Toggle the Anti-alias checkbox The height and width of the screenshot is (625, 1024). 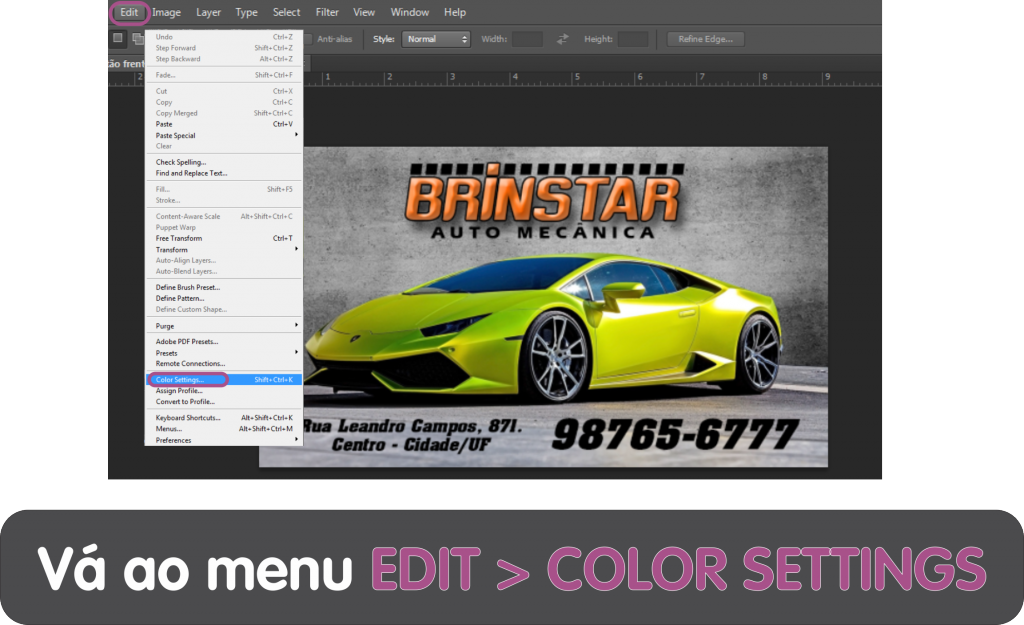(308, 39)
